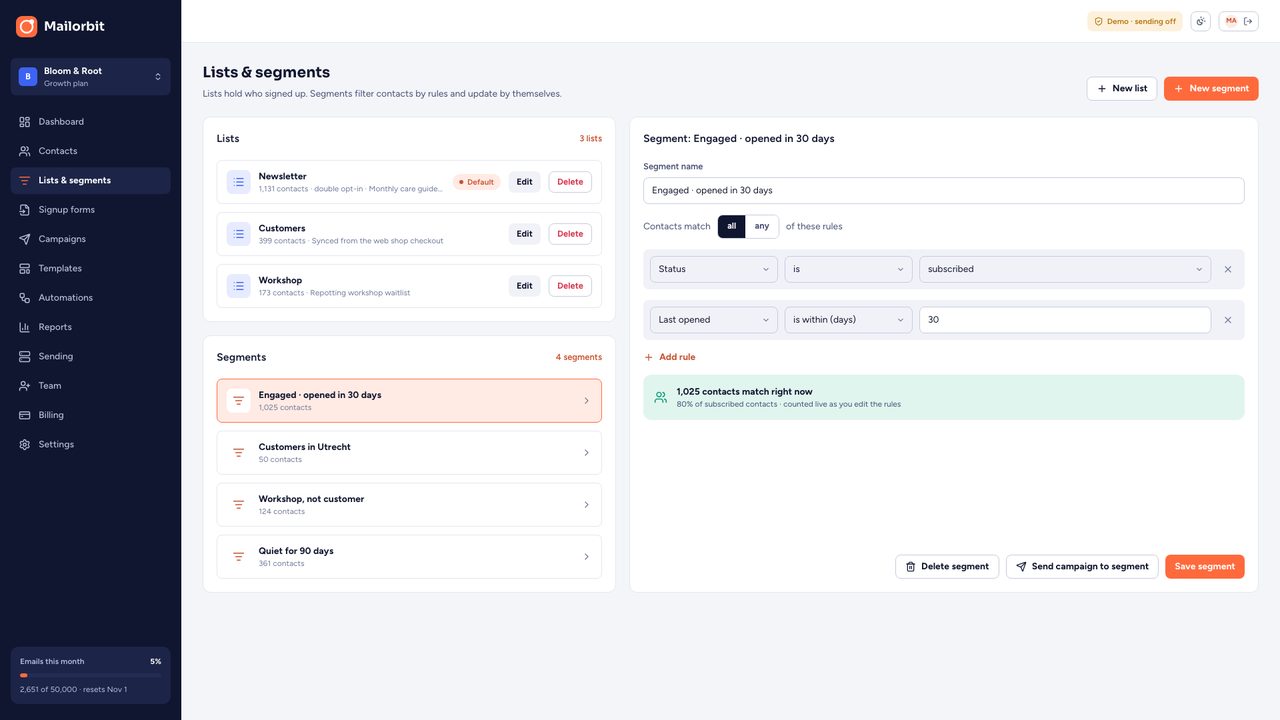Click the New list button
The height and width of the screenshot is (720, 1280).
[x=1122, y=89]
